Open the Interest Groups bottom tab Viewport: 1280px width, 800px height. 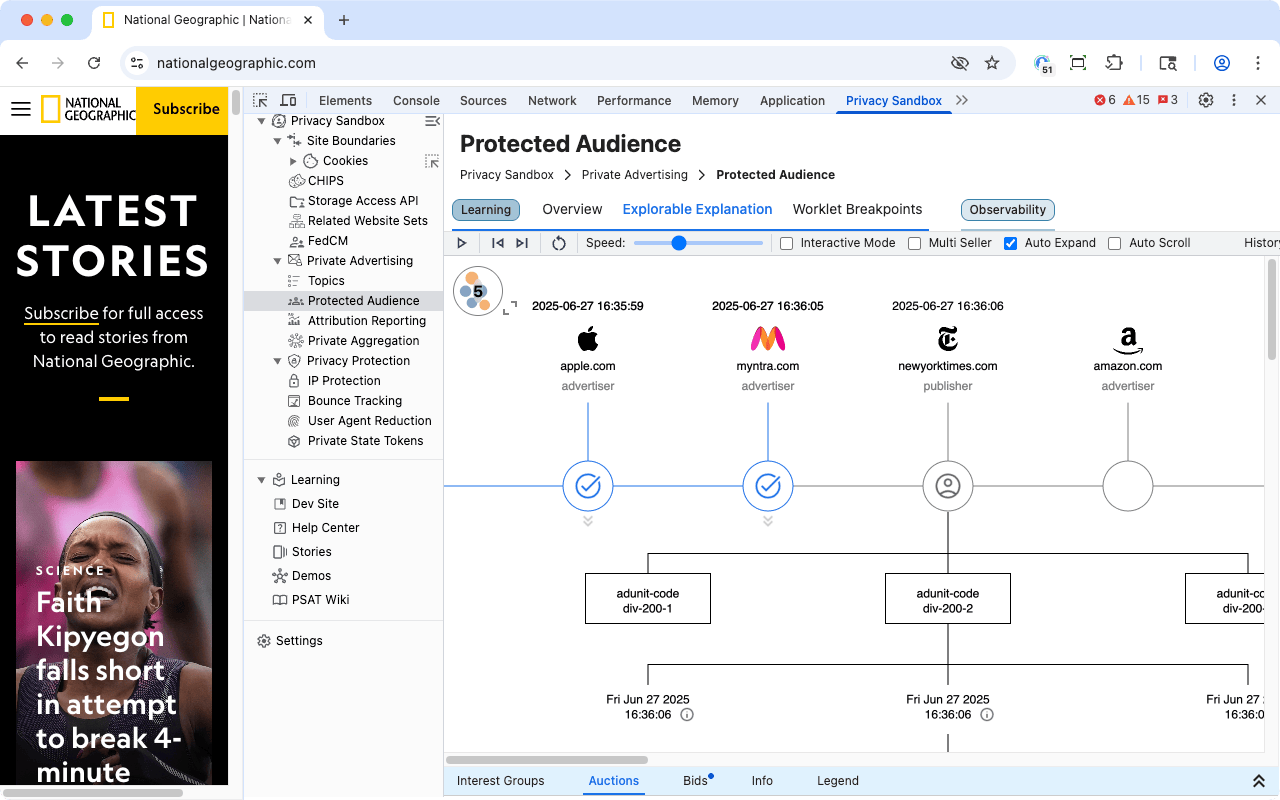coord(501,781)
